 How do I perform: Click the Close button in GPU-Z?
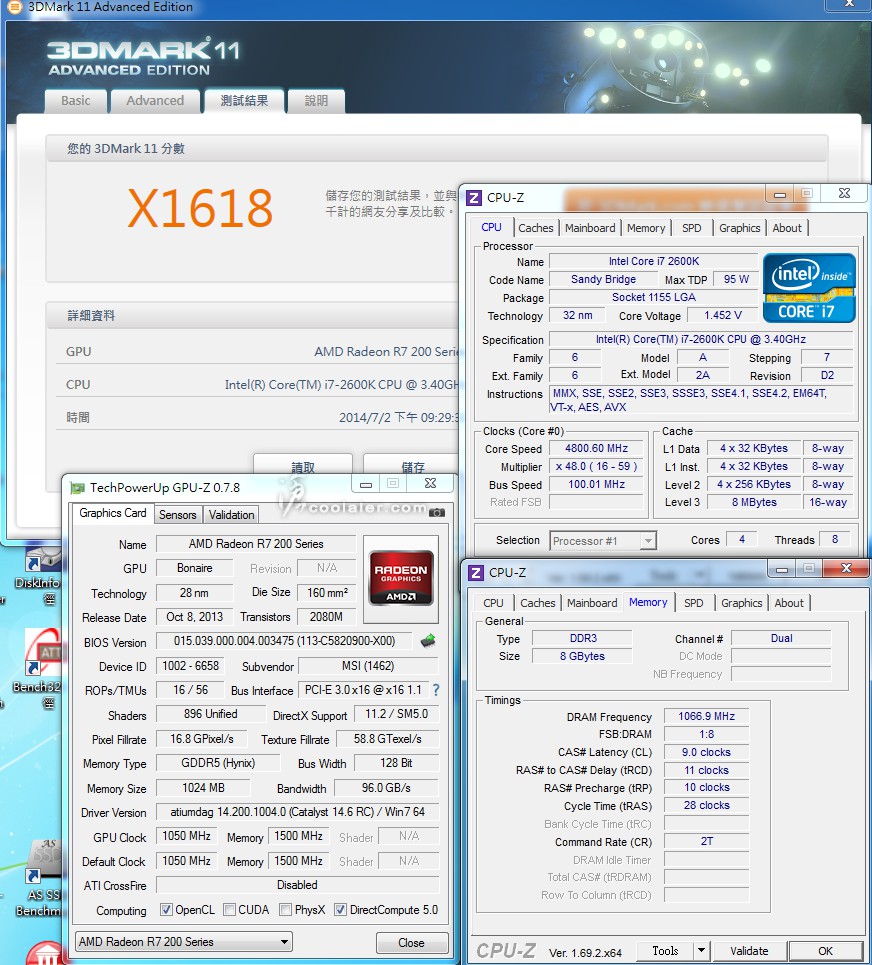(411, 943)
